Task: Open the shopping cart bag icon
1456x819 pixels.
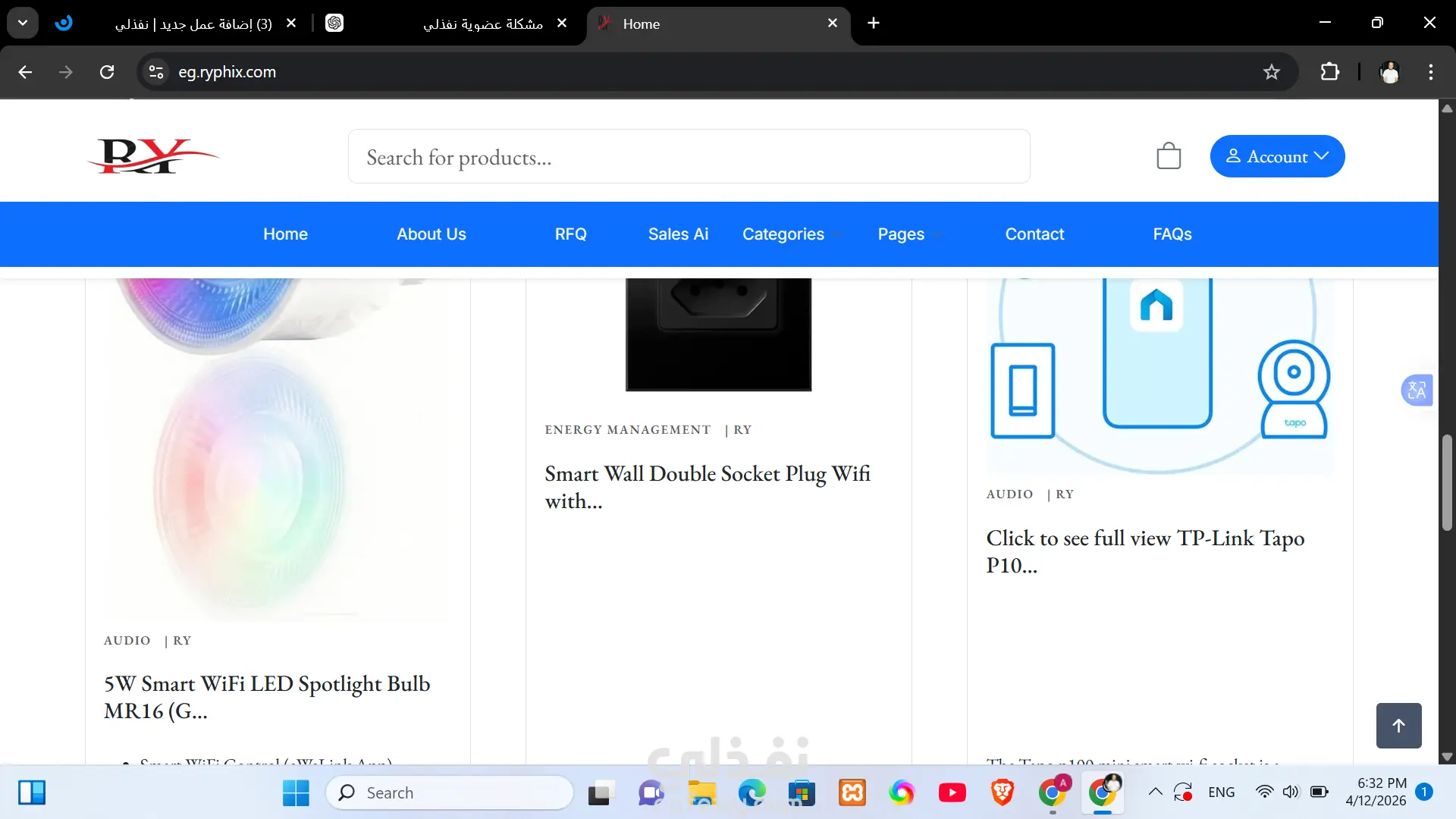Action: [1169, 156]
